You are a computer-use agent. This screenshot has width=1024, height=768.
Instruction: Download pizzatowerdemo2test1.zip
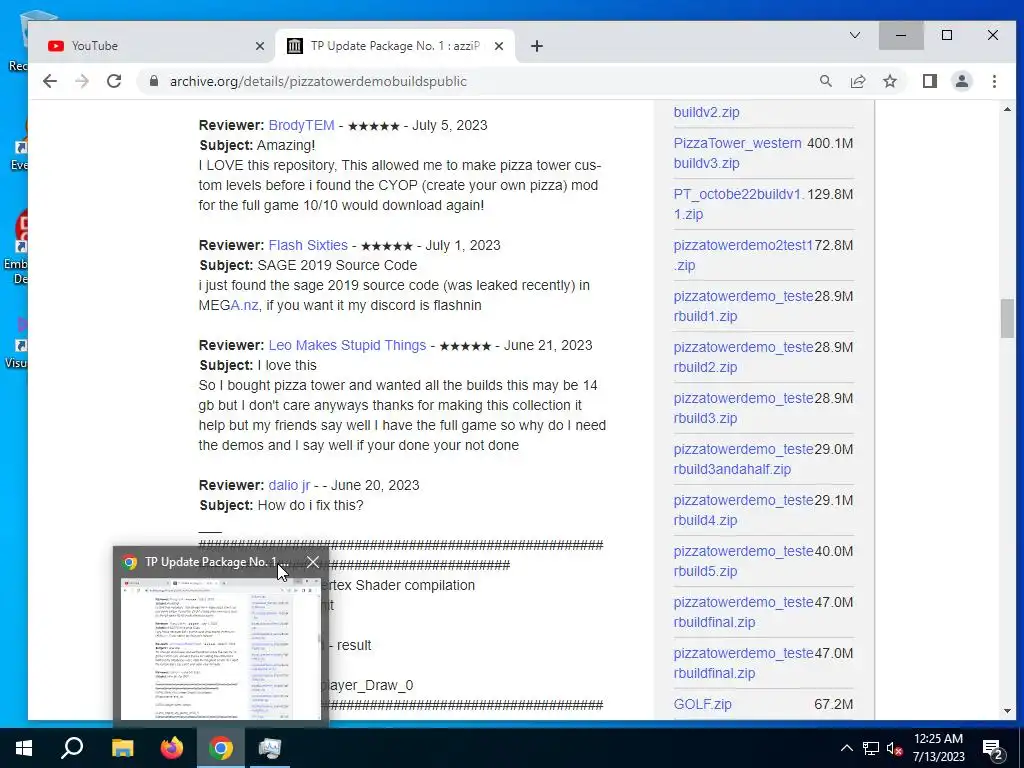tap(743, 255)
